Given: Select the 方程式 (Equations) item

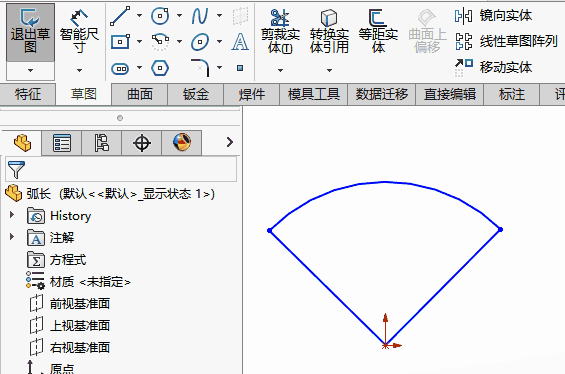Looking at the screenshot, I should (x=57, y=260).
